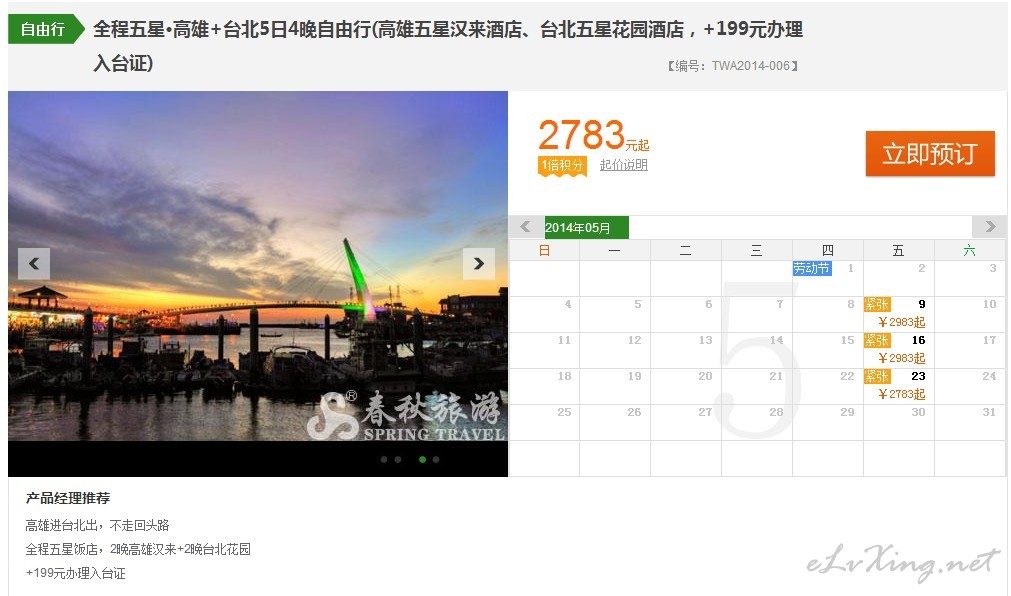The width and height of the screenshot is (1011, 596).
Task: Click the 六 Saturday column header
Action: tap(970, 250)
